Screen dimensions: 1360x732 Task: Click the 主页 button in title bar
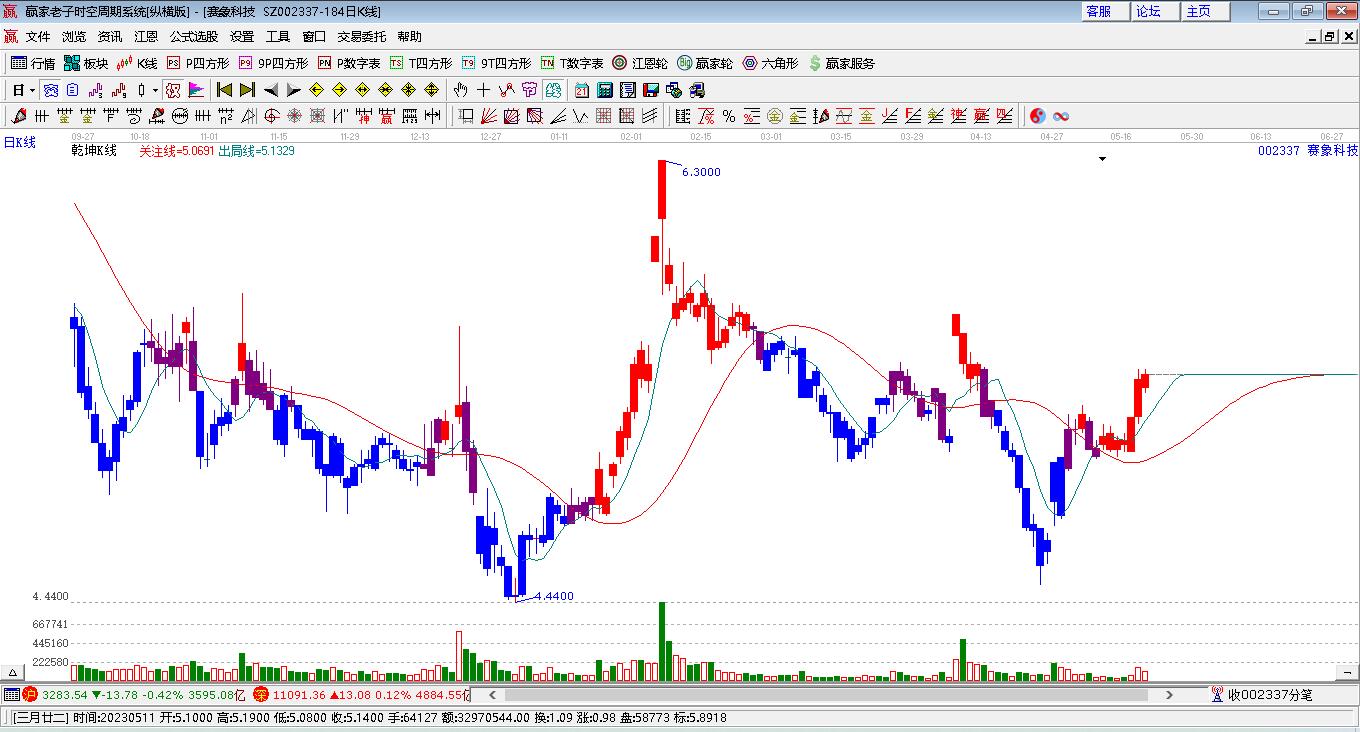(x=1205, y=11)
